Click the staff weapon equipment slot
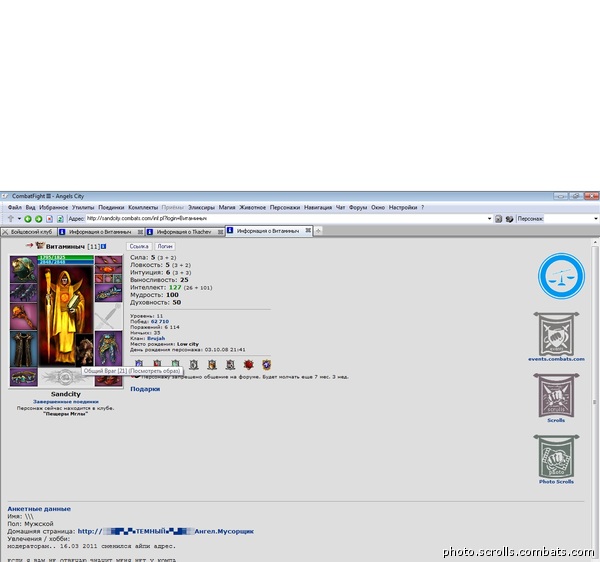 coord(23,316)
